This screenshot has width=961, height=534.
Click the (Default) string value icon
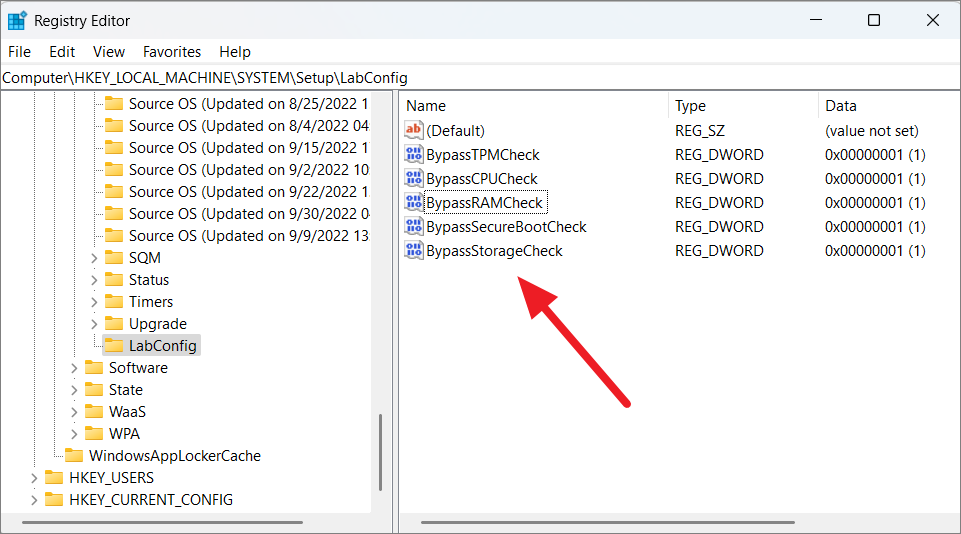click(x=414, y=130)
